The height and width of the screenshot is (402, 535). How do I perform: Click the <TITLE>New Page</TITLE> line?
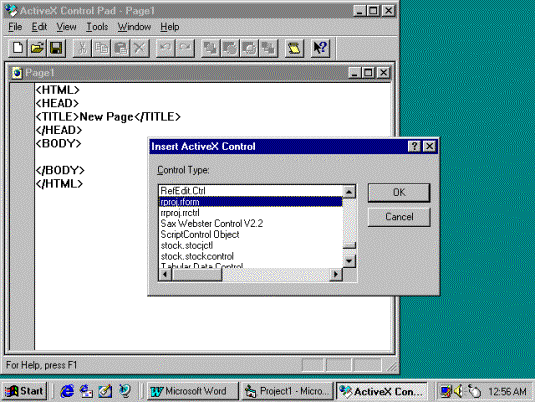pos(108,117)
